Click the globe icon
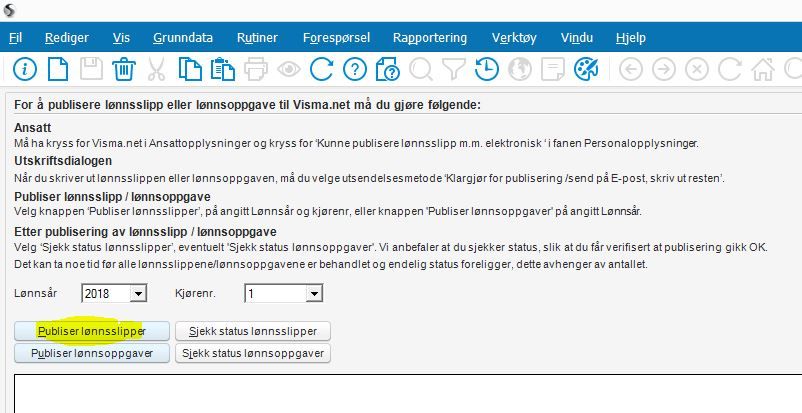The height and width of the screenshot is (413, 802). coord(520,69)
